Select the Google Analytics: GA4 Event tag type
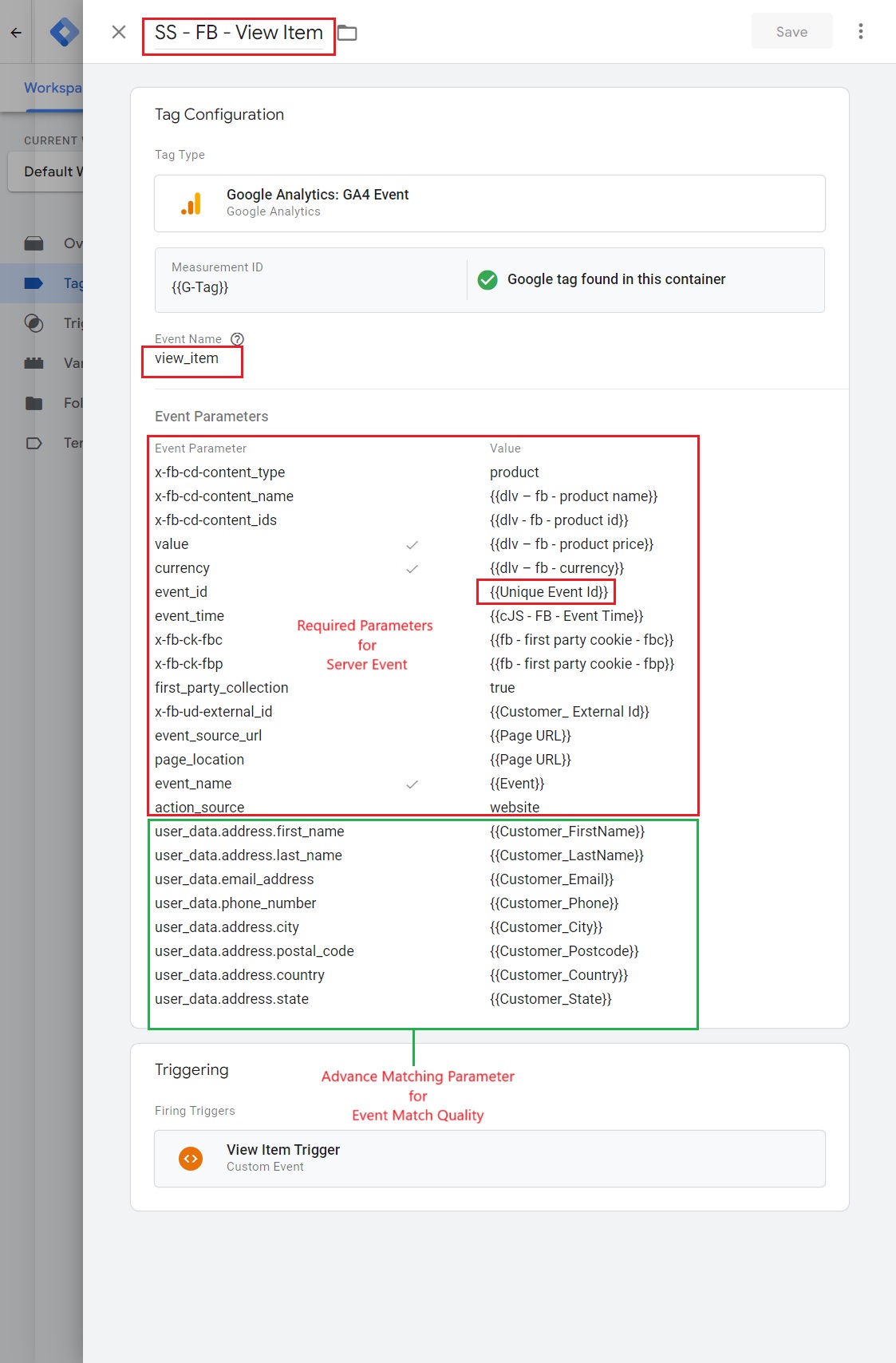This screenshot has width=896, height=1363. tap(489, 203)
